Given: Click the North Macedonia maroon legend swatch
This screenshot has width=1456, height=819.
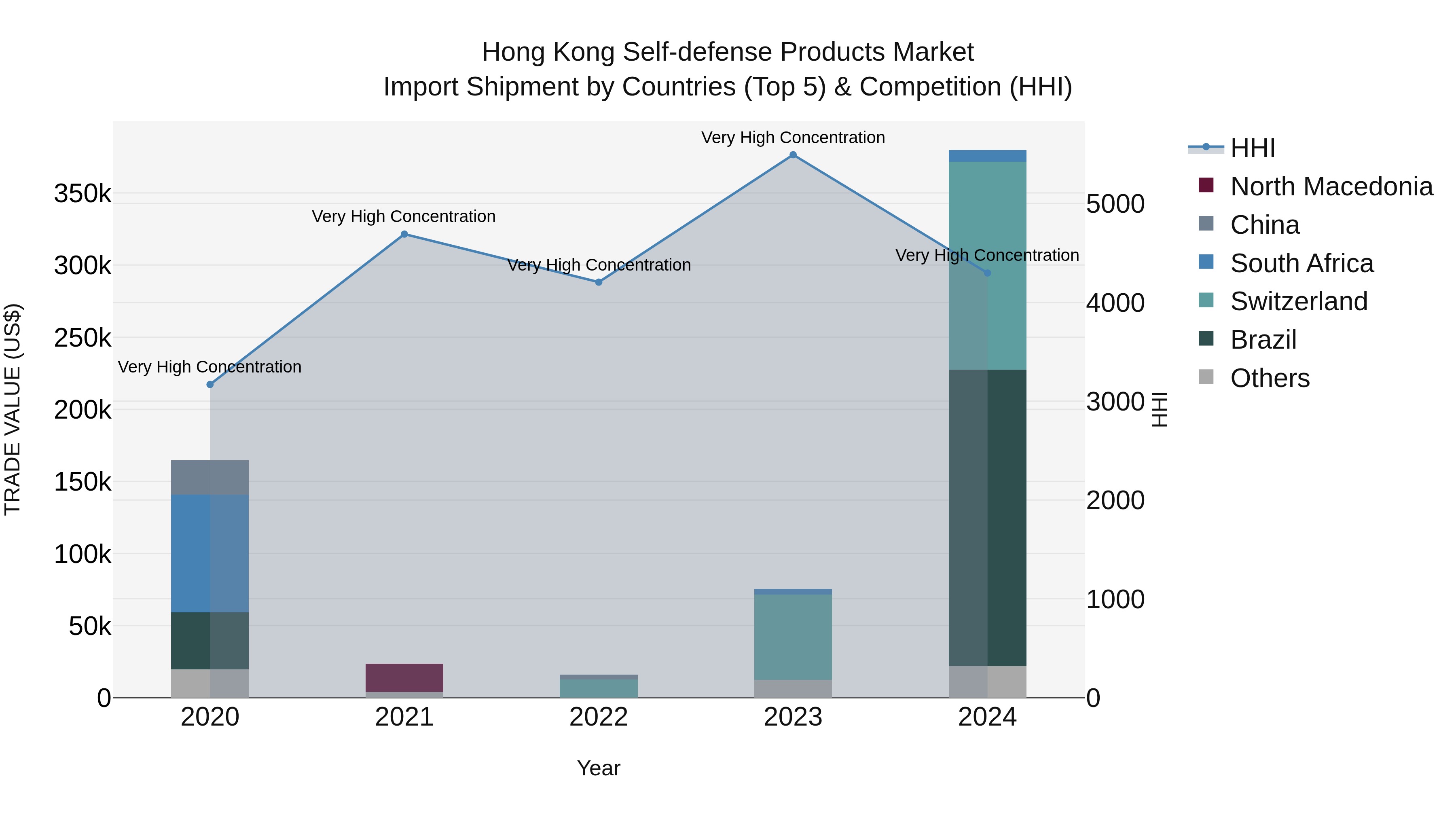Looking at the screenshot, I should tap(1206, 185).
